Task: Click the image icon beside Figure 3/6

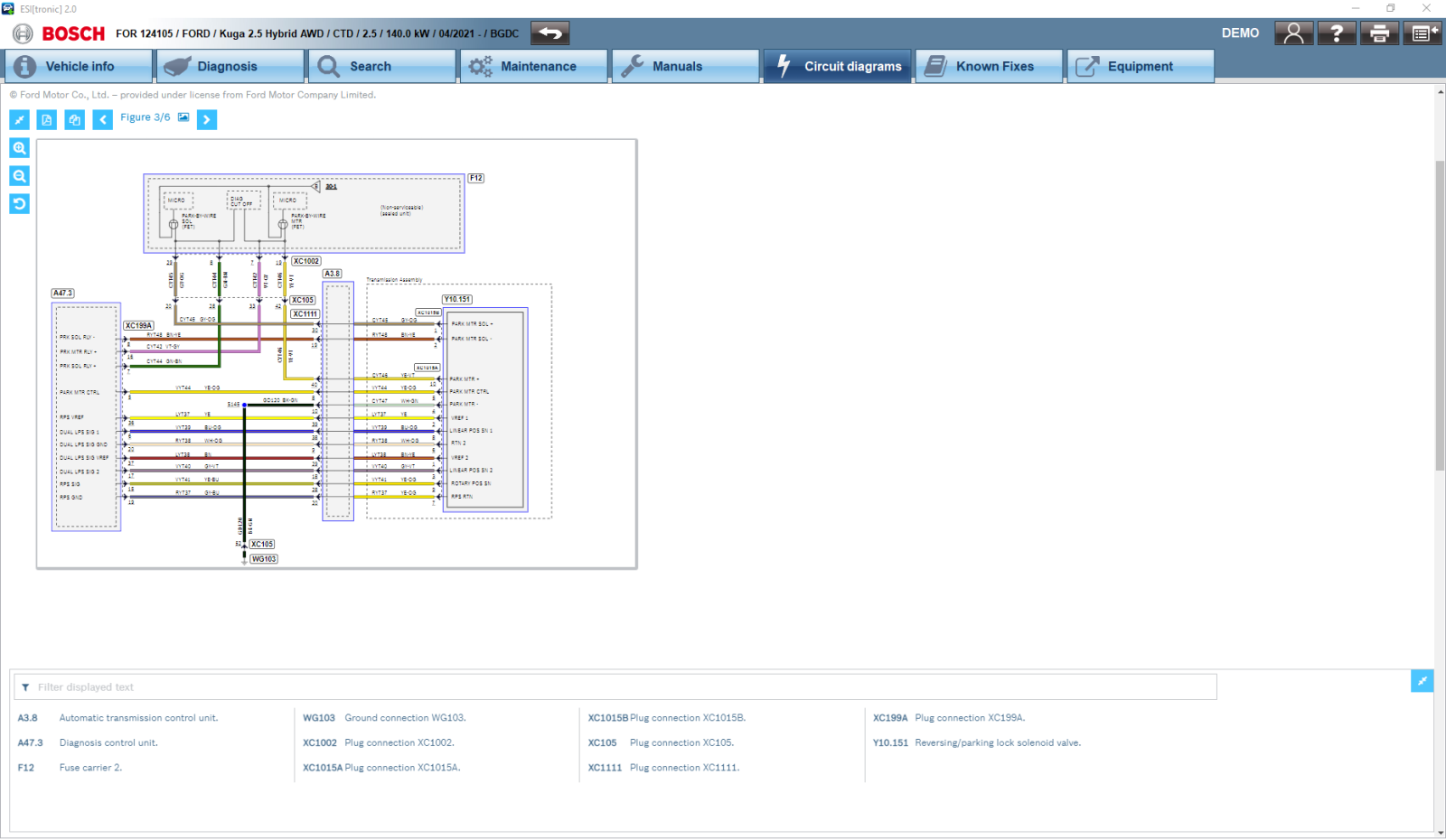Action: pos(183,117)
